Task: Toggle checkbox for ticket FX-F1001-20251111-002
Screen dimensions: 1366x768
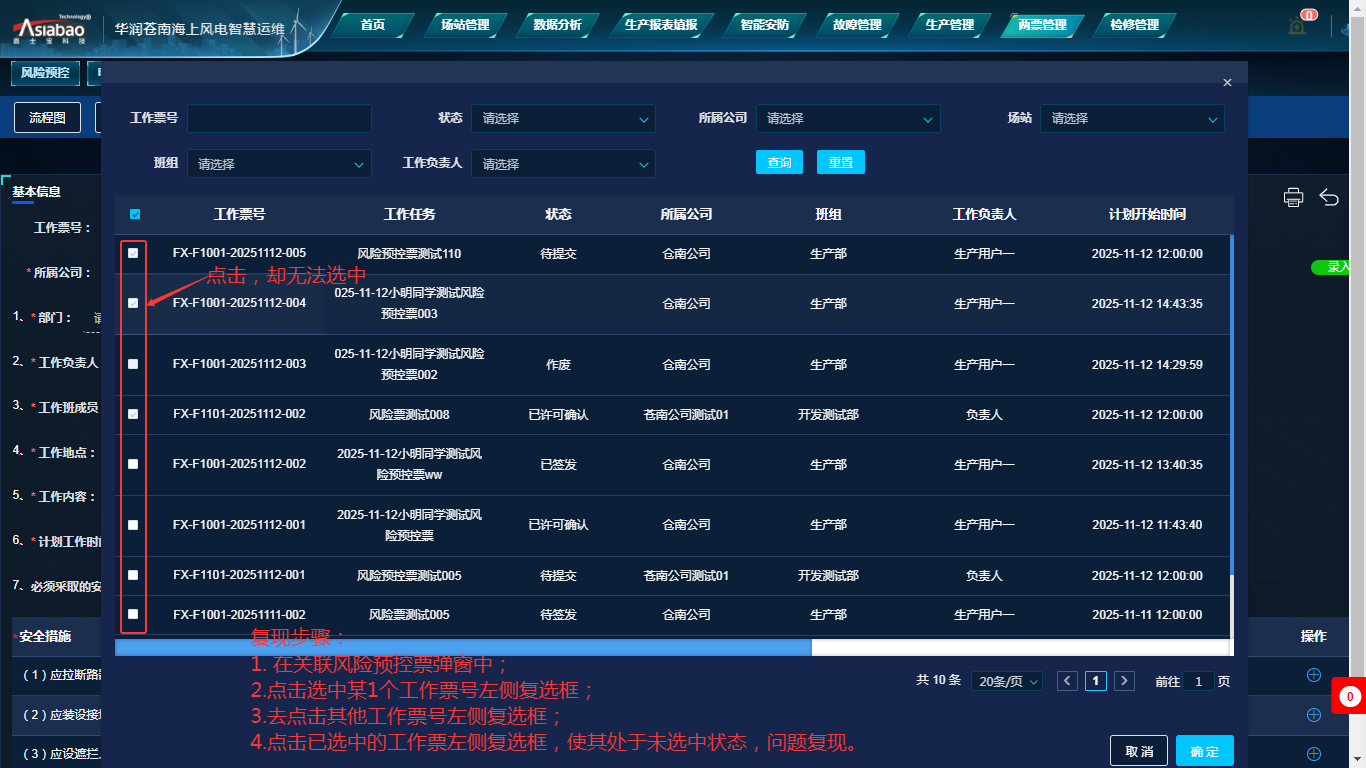Action: pyautogui.click(x=133, y=614)
